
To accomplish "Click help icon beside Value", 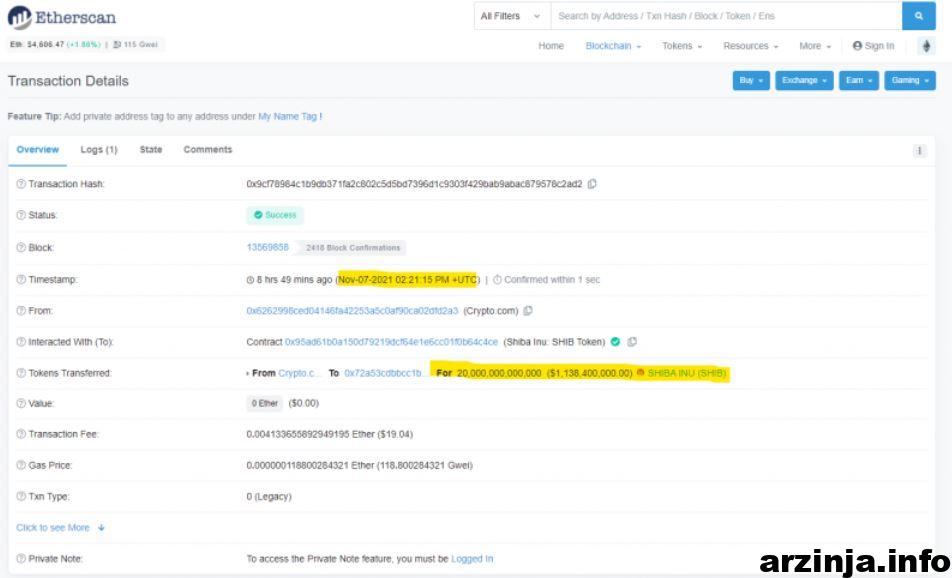I will [21, 403].
